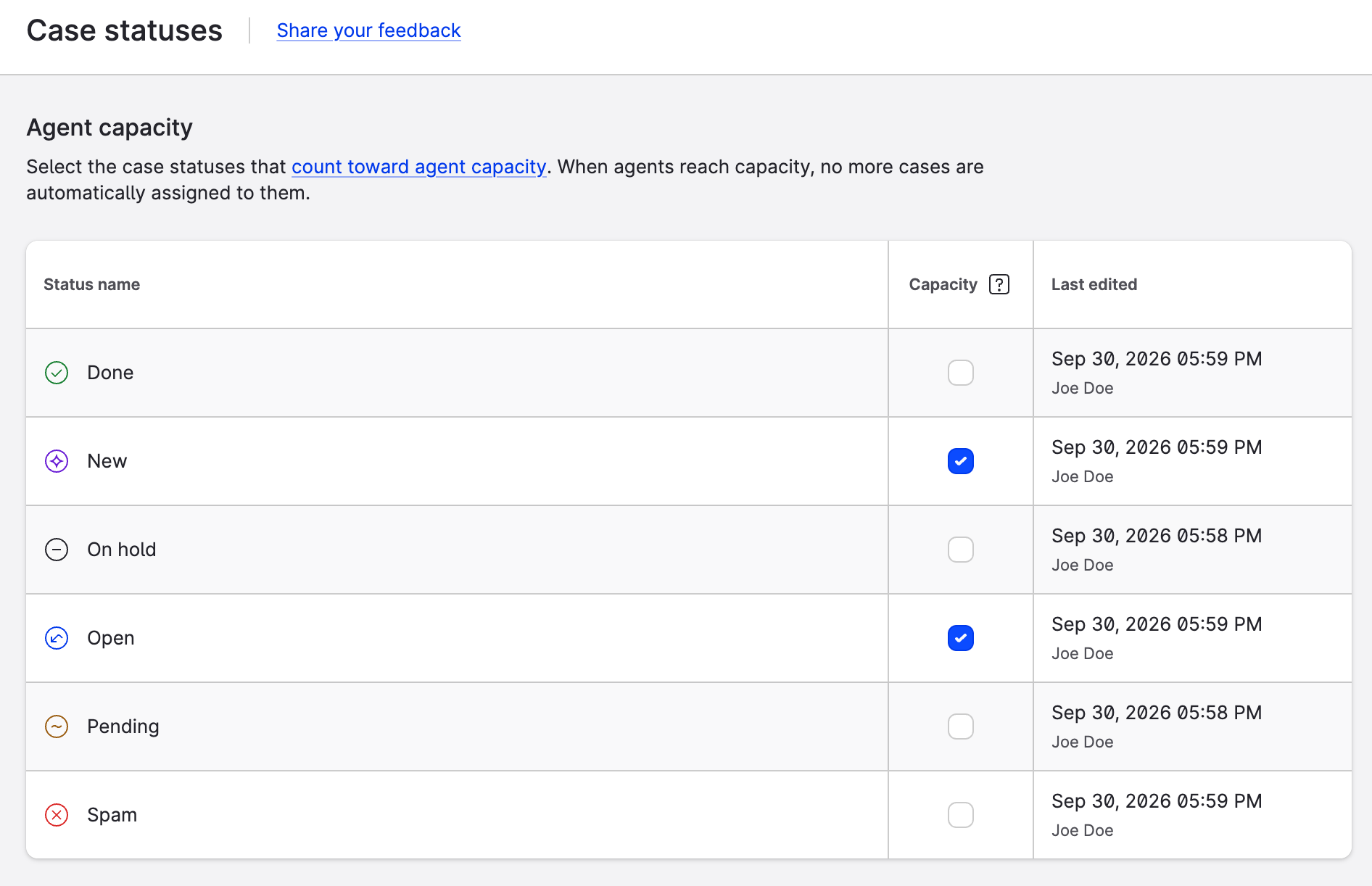
Task: Select the Open status name
Action: [110, 638]
